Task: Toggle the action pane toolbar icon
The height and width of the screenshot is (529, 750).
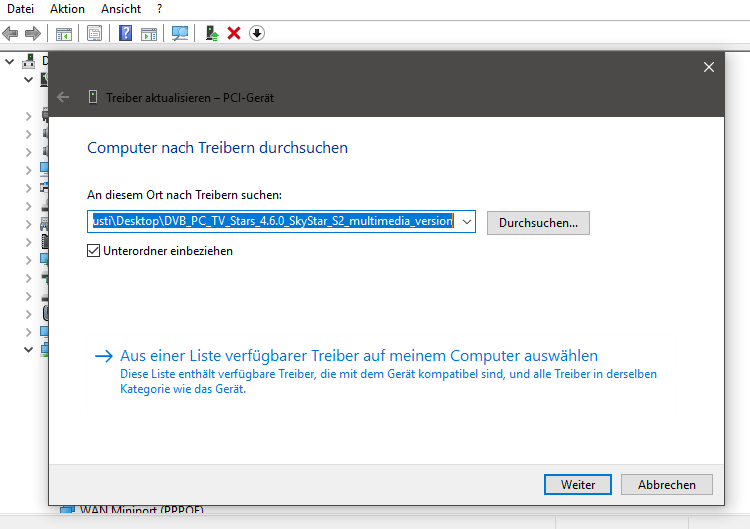Action: (149, 33)
